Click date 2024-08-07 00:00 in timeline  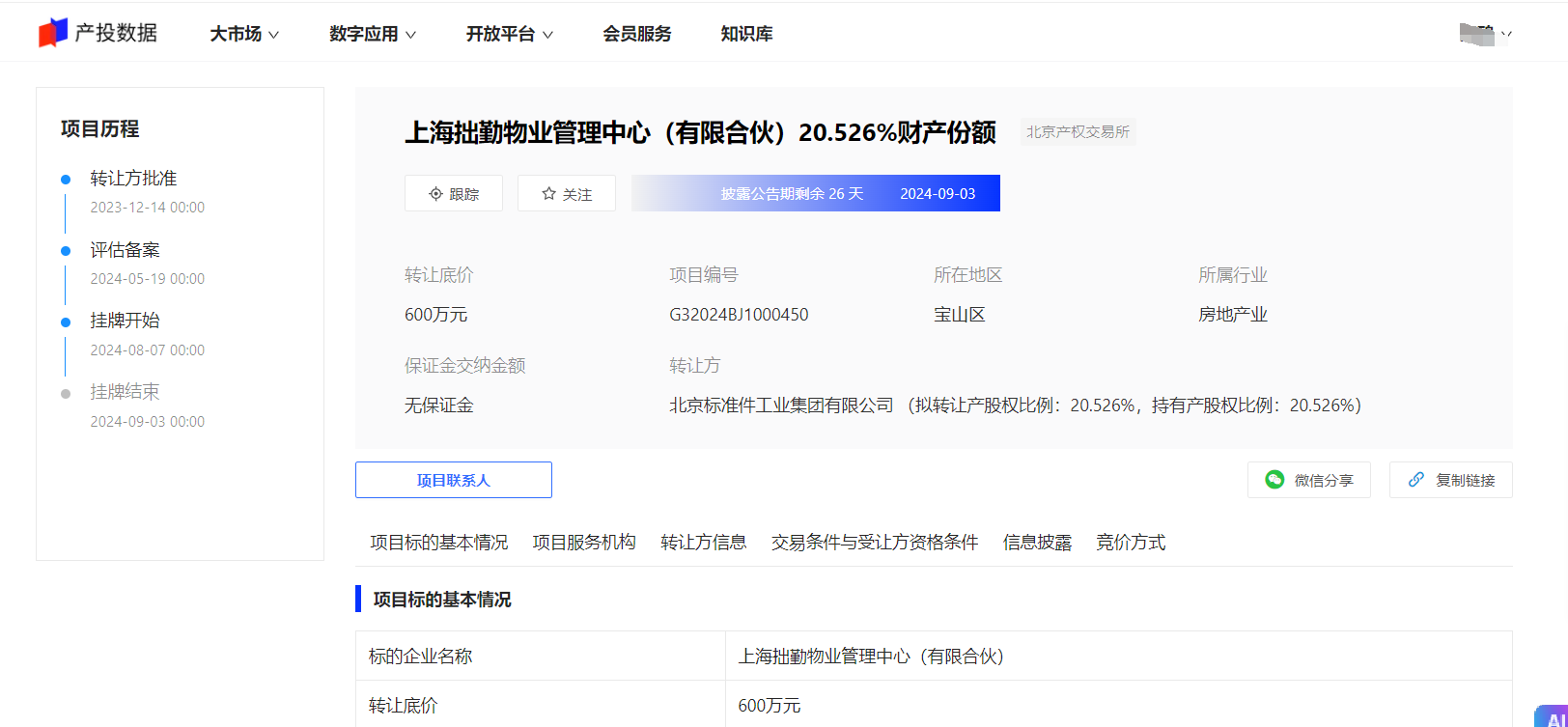coord(148,350)
